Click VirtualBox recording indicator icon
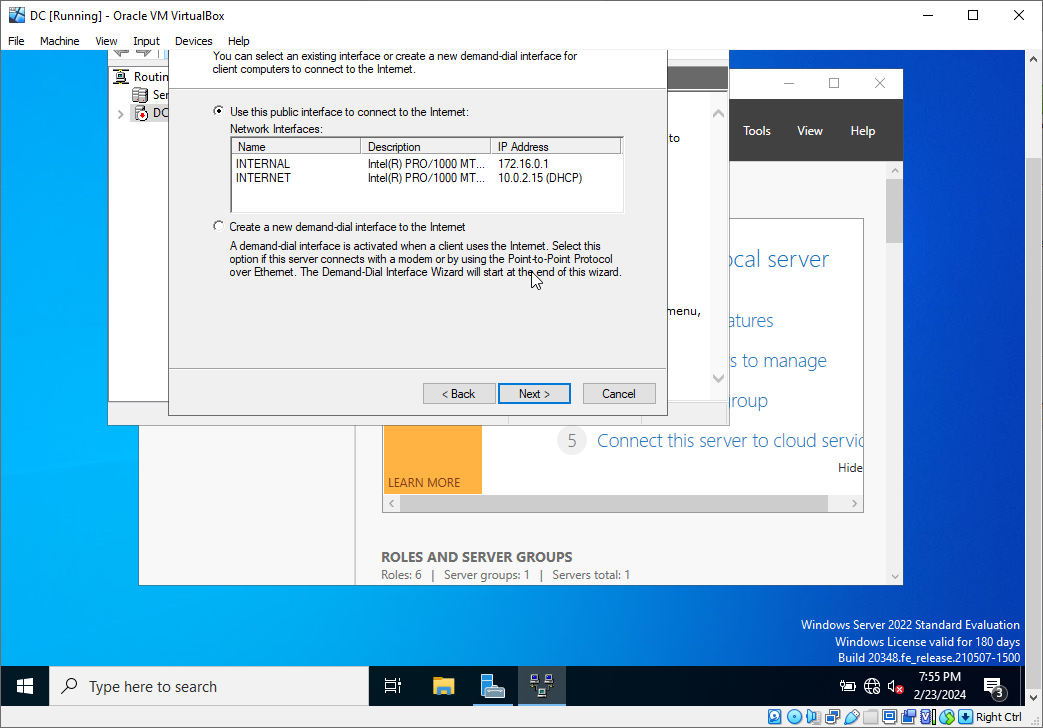Viewport: 1043px width, 728px height. [909, 717]
